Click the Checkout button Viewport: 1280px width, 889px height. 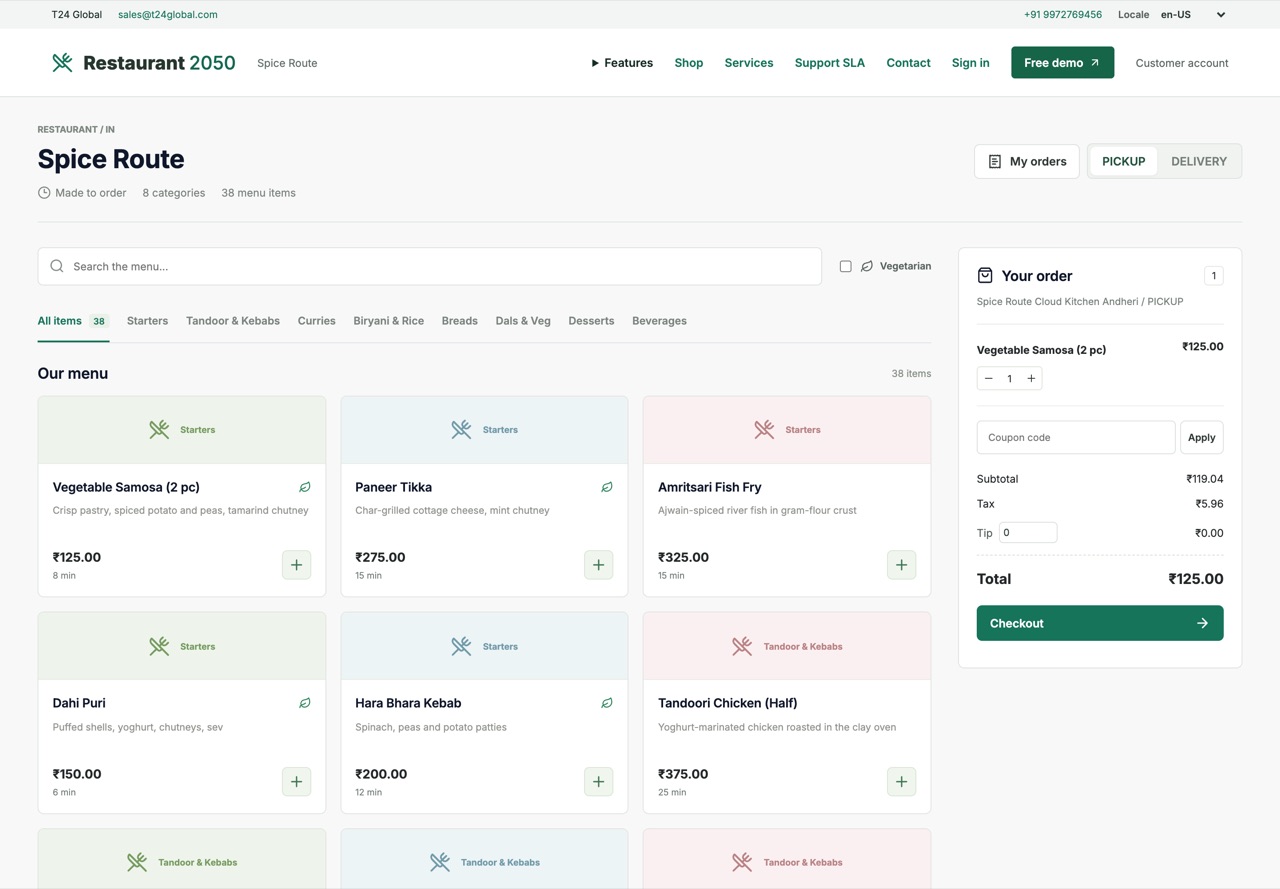(1100, 623)
